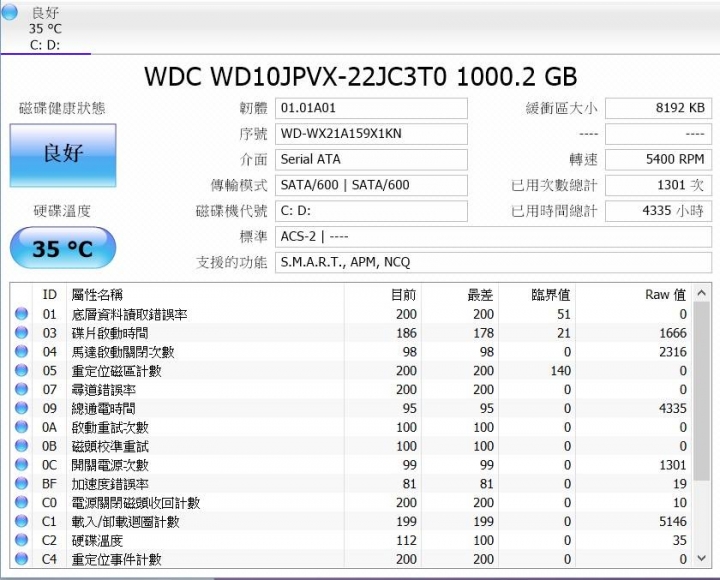Viewport: 720px width, 580px height.
Task: Click the status orb for attribute BF
Action: (x=21, y=484)
